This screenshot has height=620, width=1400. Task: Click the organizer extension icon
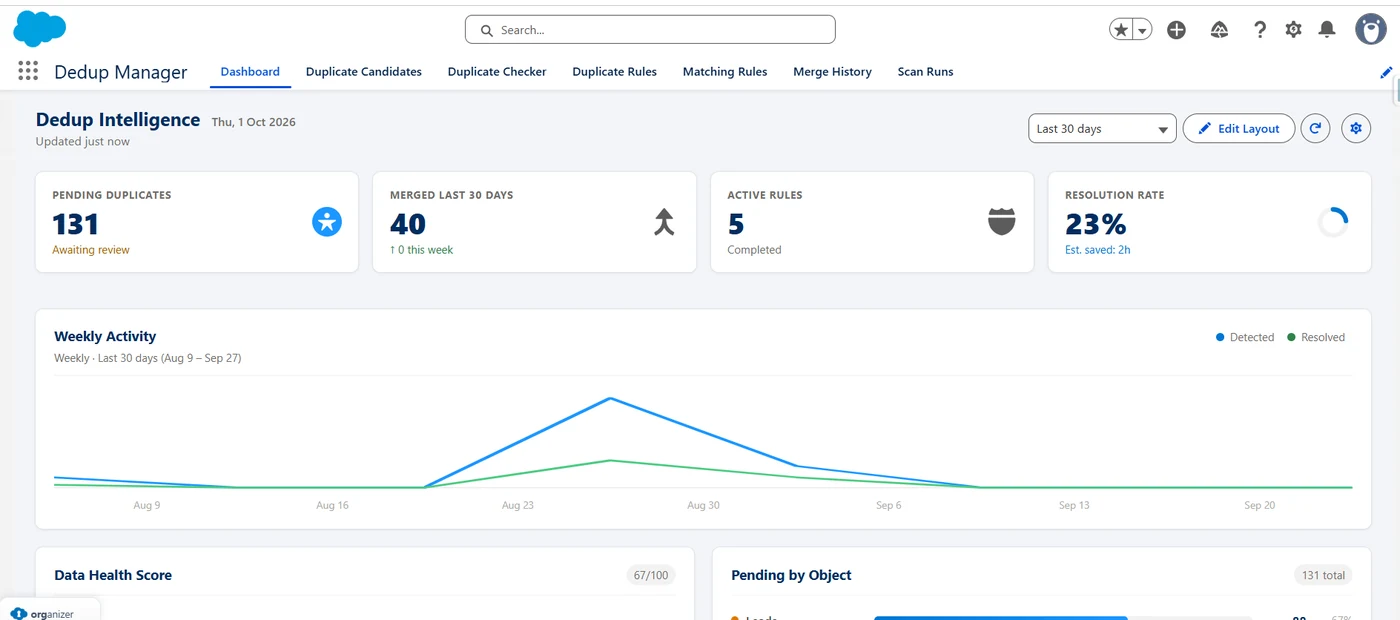coord(19,613)
